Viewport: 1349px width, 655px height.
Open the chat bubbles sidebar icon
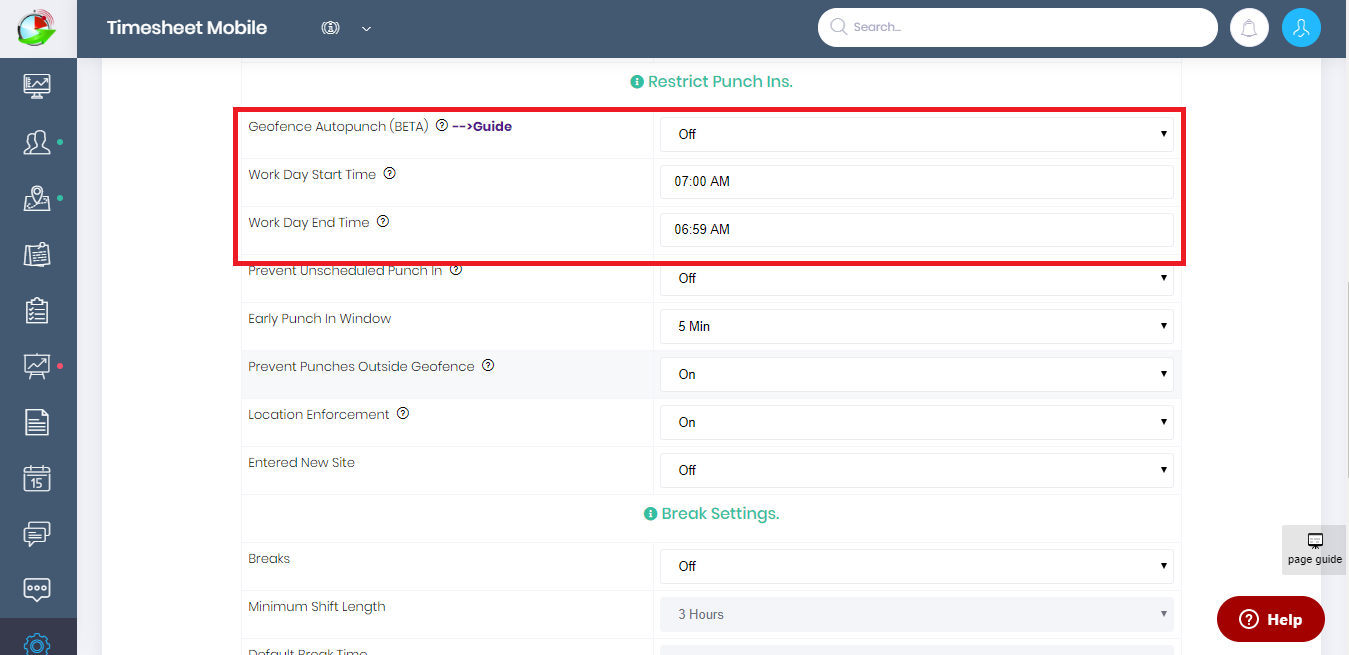point(37,534)
